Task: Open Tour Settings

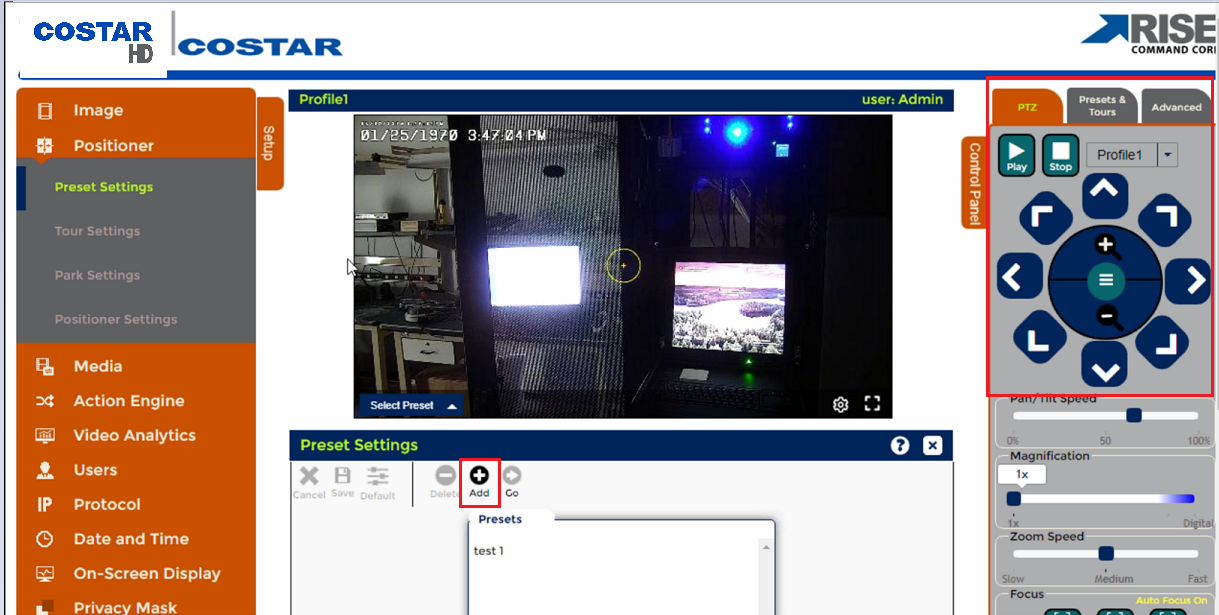Action: pos(97,231)
